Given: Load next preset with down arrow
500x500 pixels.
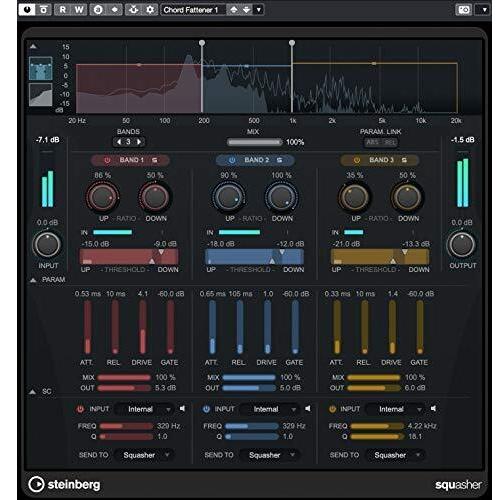Looking at the screenshot, I should click(x=246, y=10).
